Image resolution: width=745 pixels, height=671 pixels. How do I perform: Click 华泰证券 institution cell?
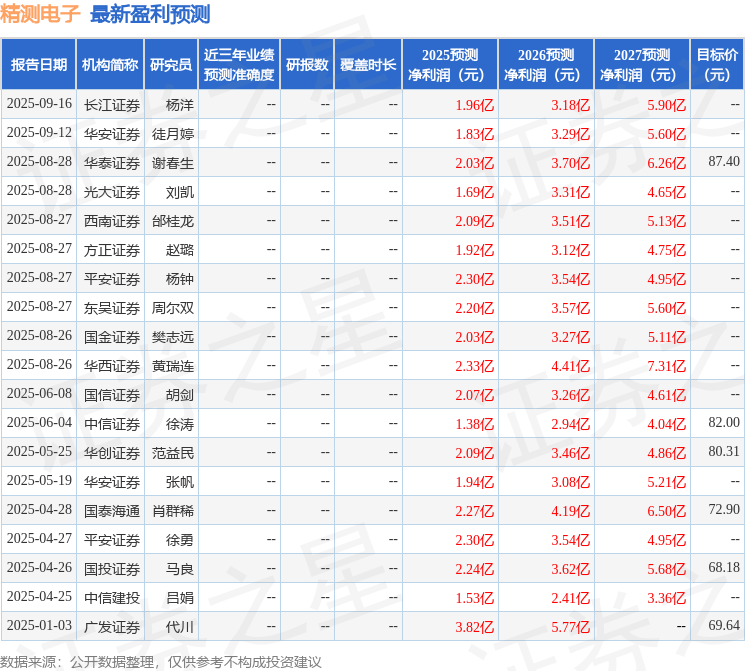(x=112, y=163)
